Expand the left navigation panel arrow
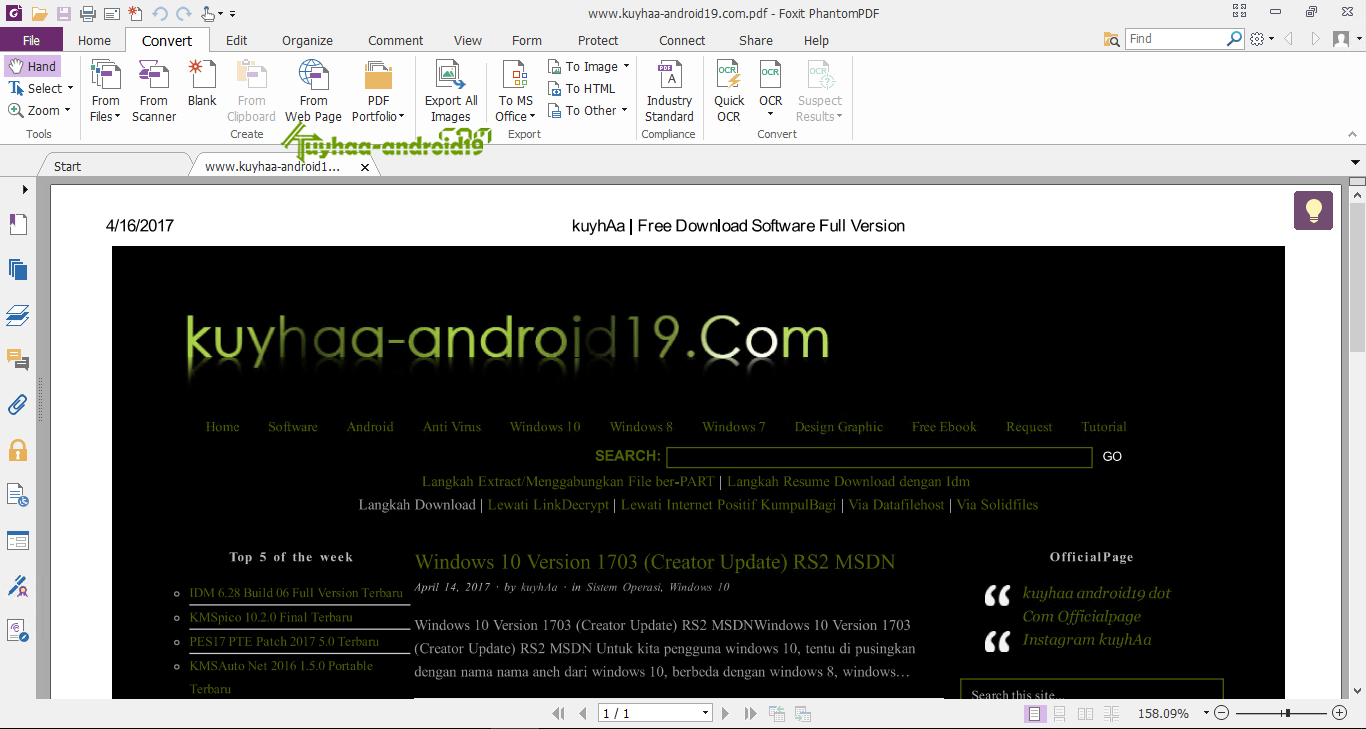The image size is (1366, 729). pos(25,189)
